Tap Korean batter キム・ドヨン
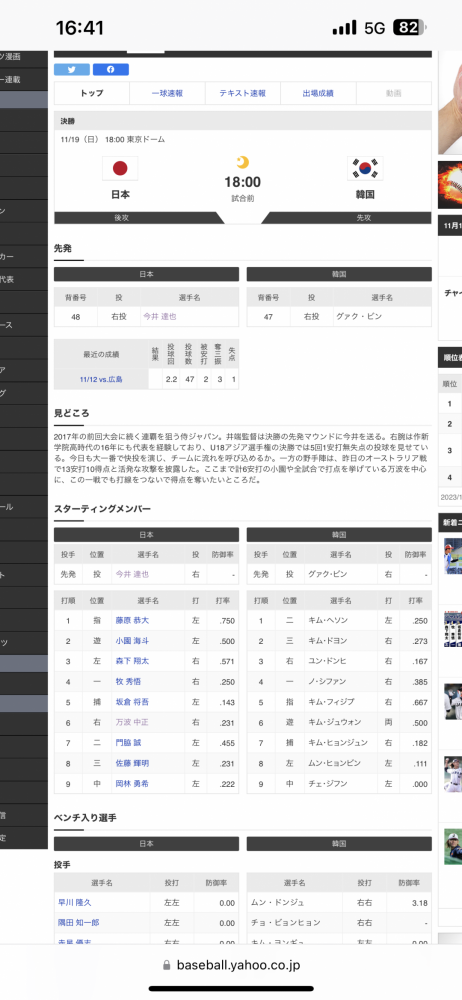Screen dimensions: 462x1000 tap(330, 640)
